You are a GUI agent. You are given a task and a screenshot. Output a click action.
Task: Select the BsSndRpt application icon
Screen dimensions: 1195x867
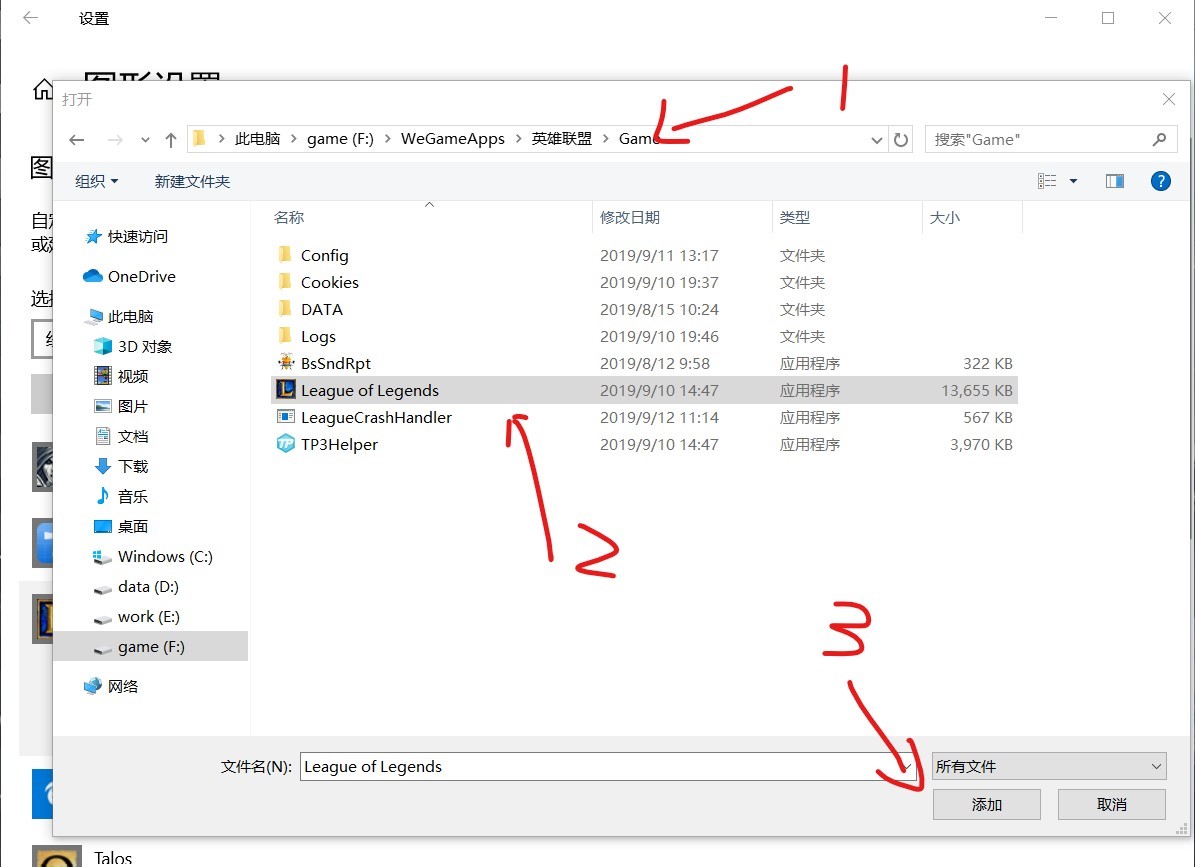286,363
